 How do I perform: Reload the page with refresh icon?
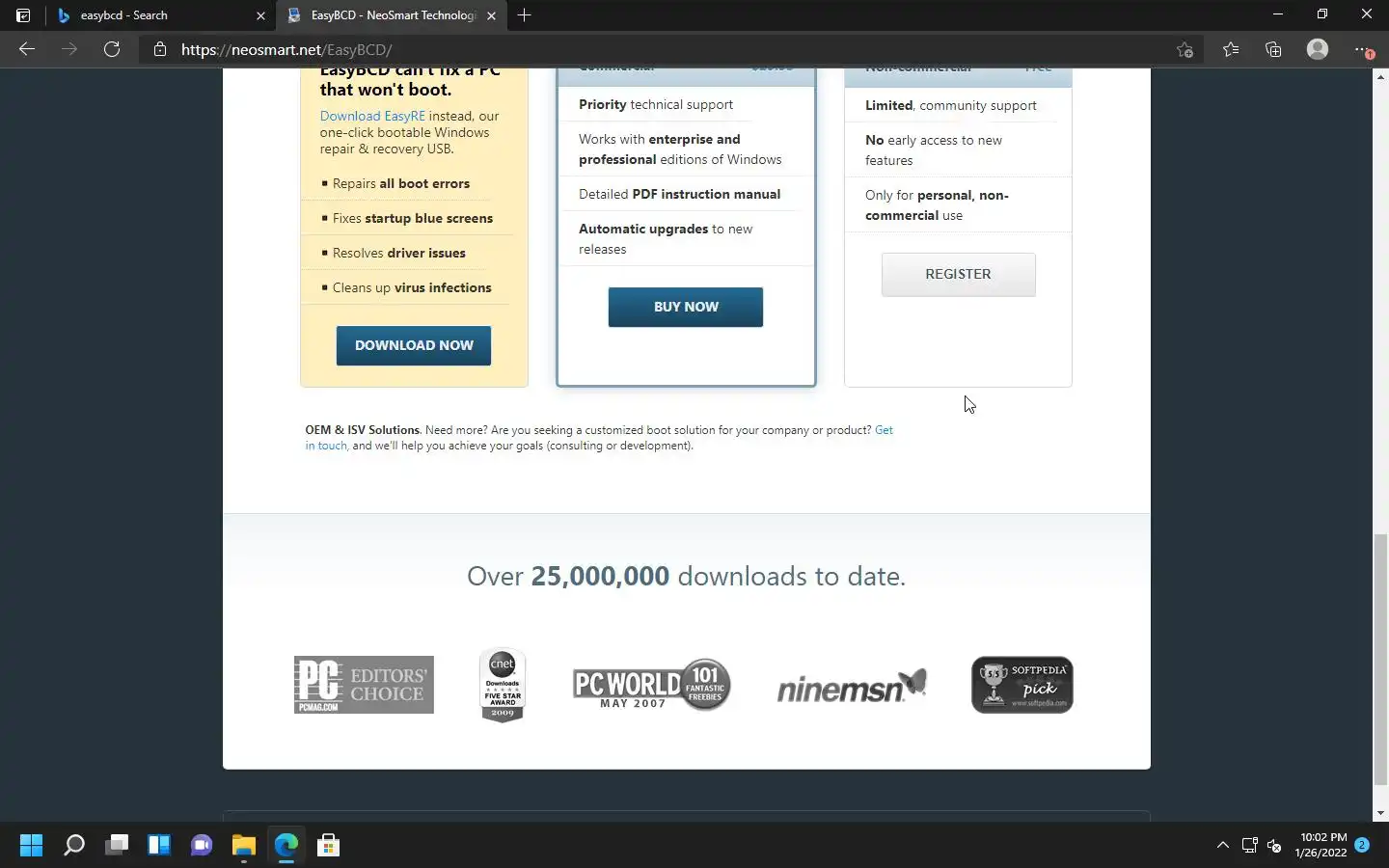[x=112, y=49]
